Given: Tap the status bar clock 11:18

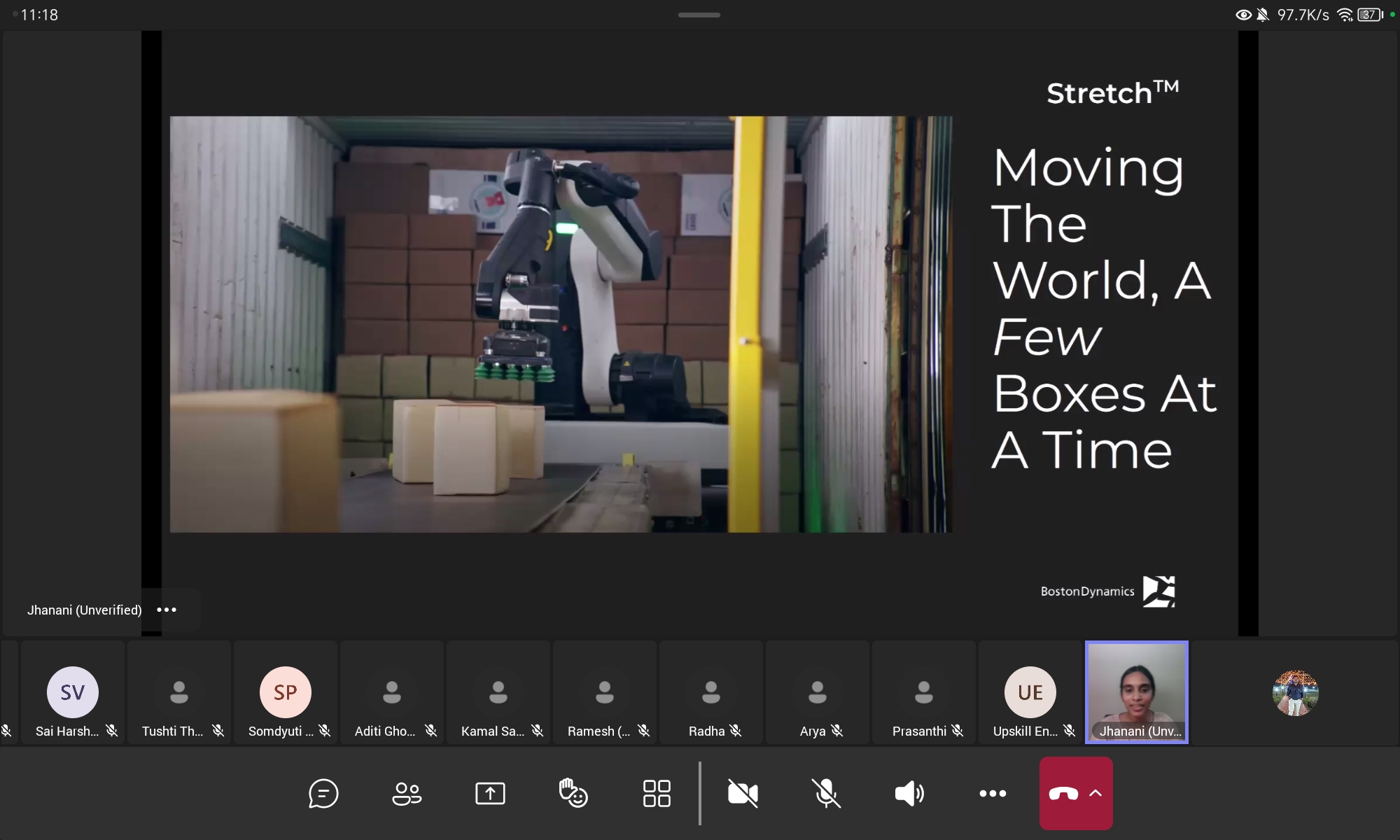Looking at the screenshot, I should point(39,15).
